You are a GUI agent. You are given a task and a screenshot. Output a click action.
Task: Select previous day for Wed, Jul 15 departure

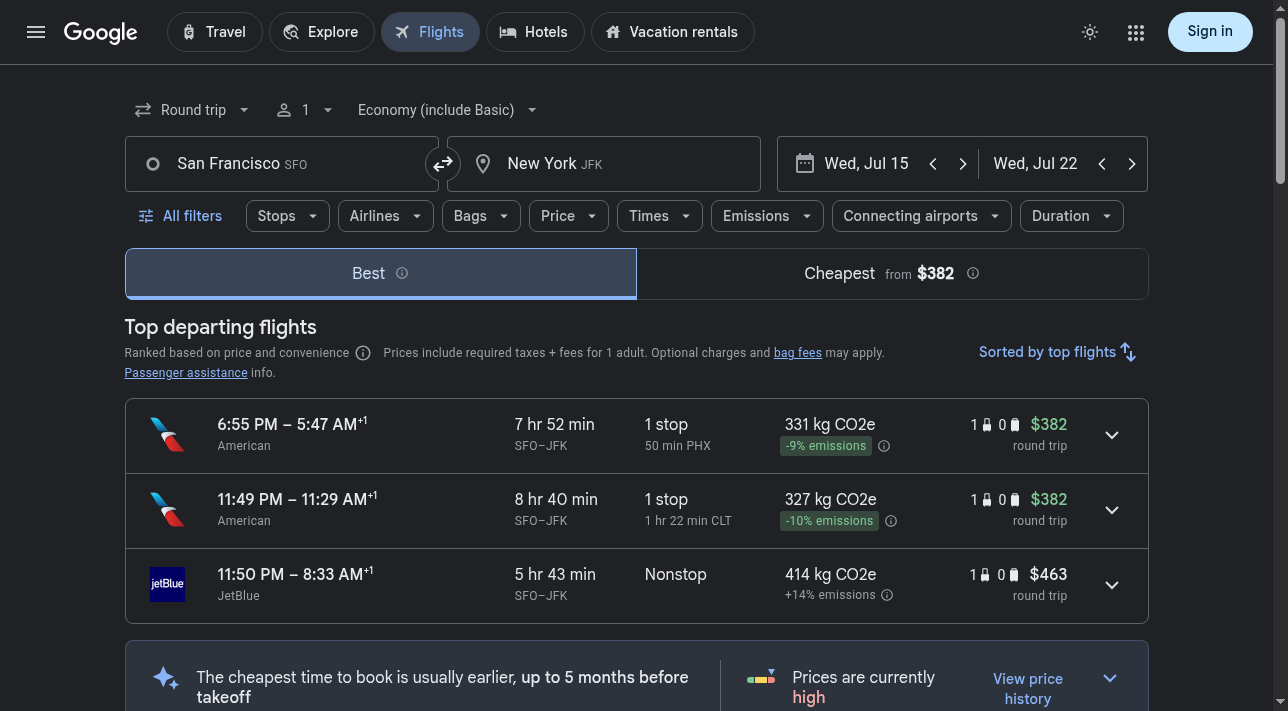click(x=933, y=164)
